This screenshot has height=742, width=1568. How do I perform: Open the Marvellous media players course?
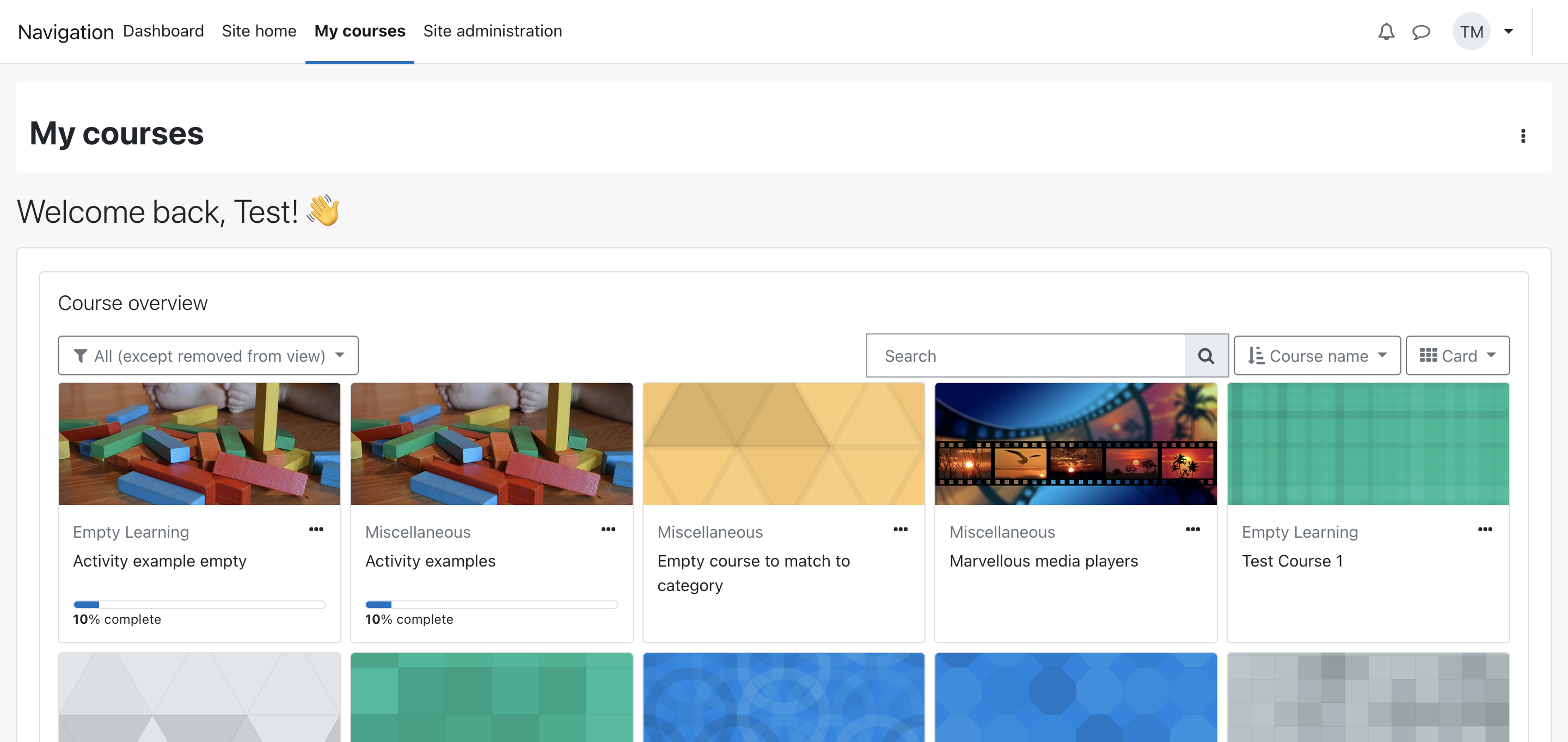(x=1043, y=561)
